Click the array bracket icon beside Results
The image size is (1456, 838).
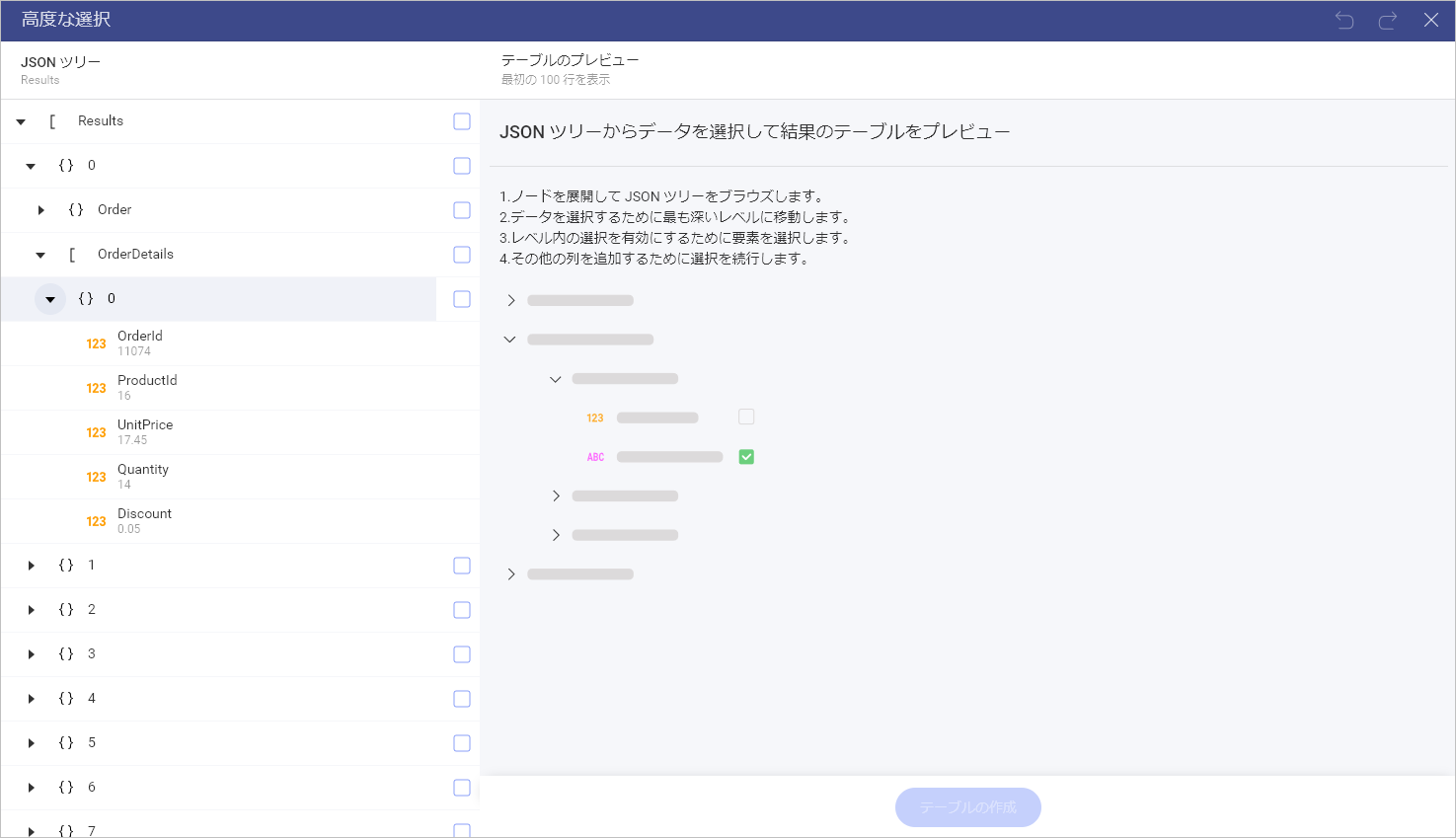click(x=52, y=121)
